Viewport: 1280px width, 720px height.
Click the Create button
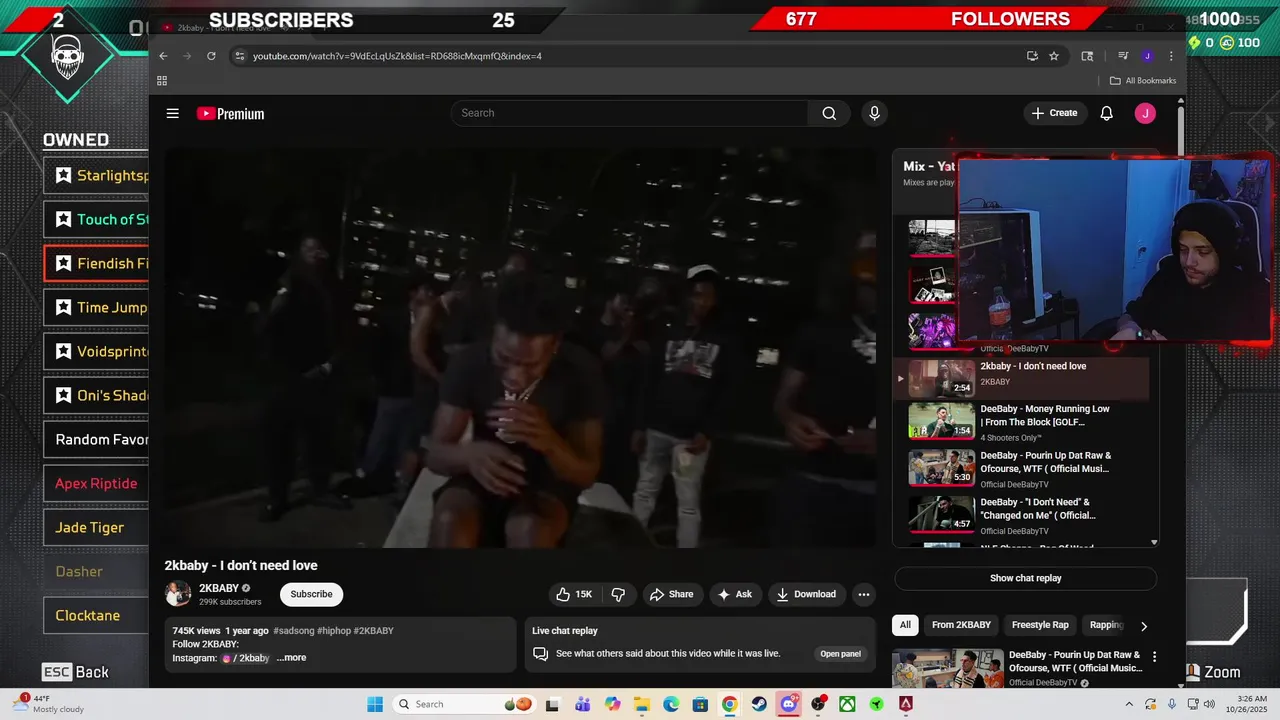tap(1055, 113)
